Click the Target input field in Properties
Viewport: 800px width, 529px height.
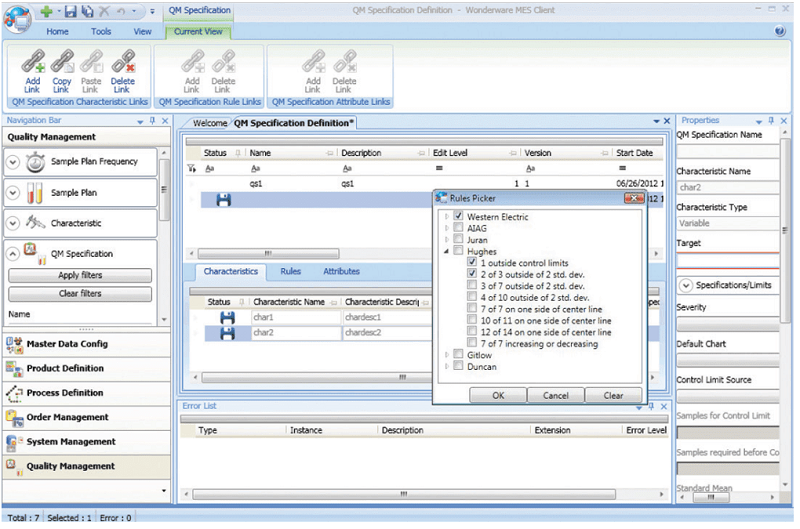click(x=727, y=261)
